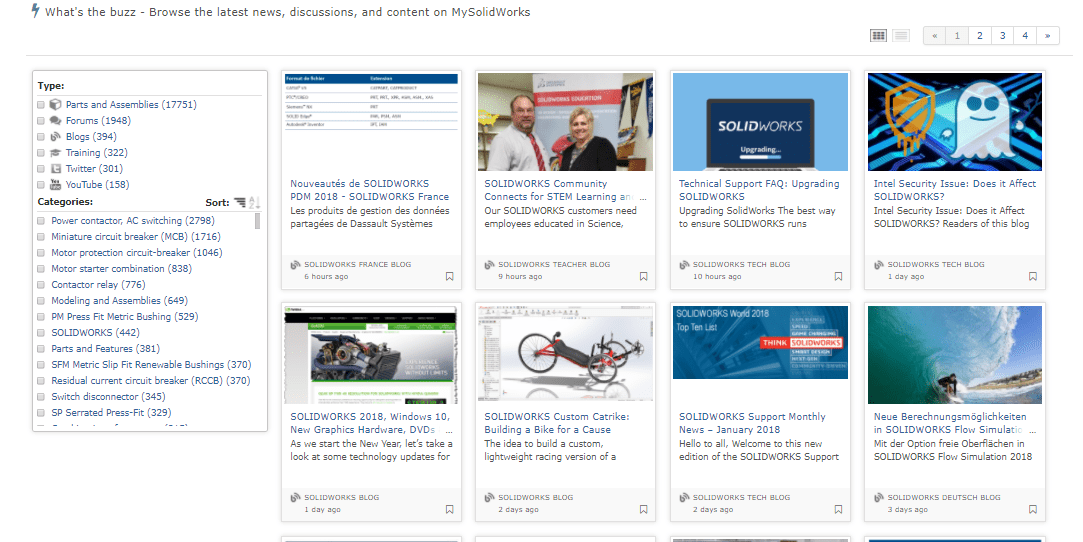Sort categories by count icon
1083x542 pixels.
(x=240, y=202)
